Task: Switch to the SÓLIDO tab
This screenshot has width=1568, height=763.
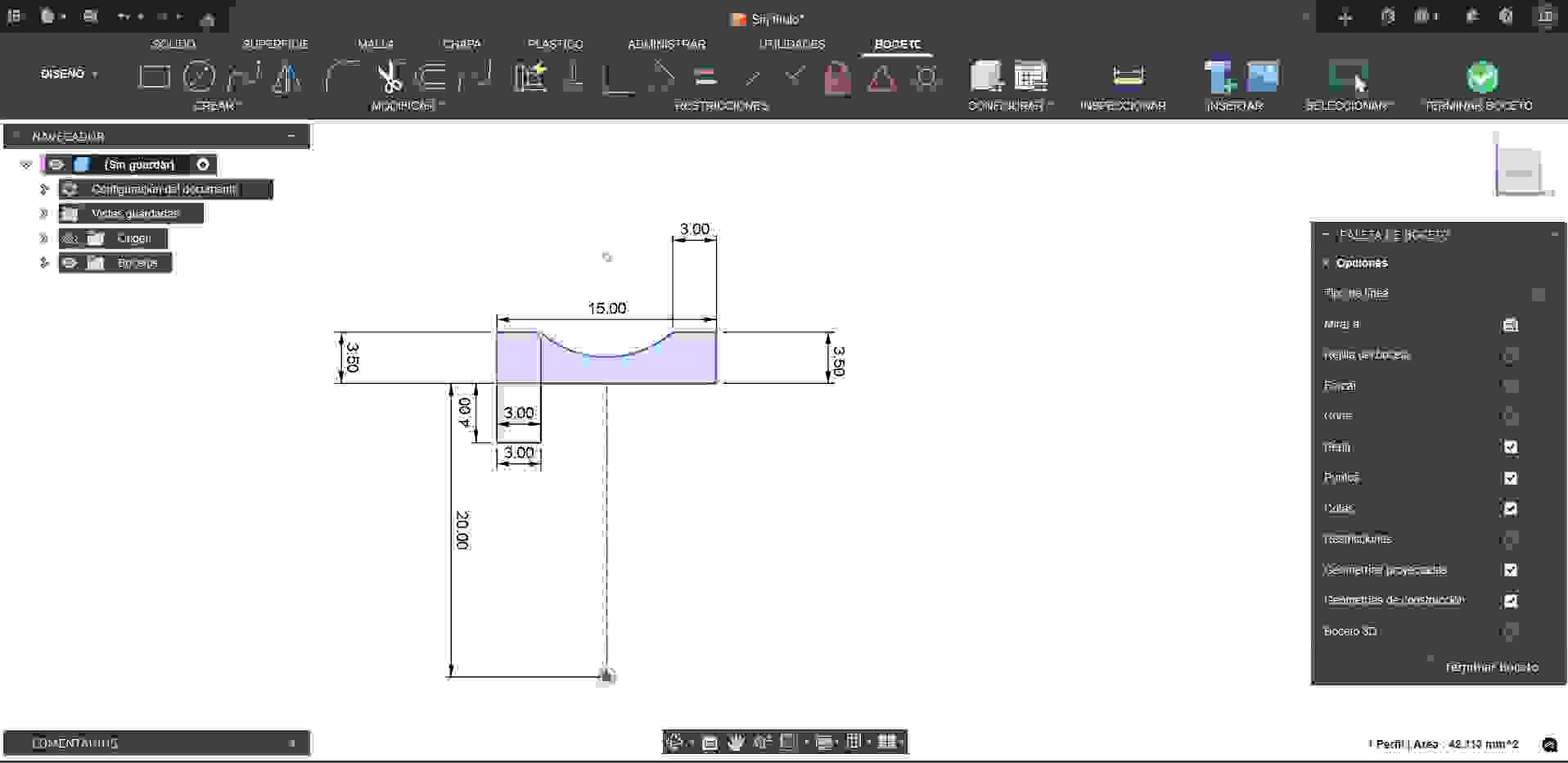Action: coord(173,44)
